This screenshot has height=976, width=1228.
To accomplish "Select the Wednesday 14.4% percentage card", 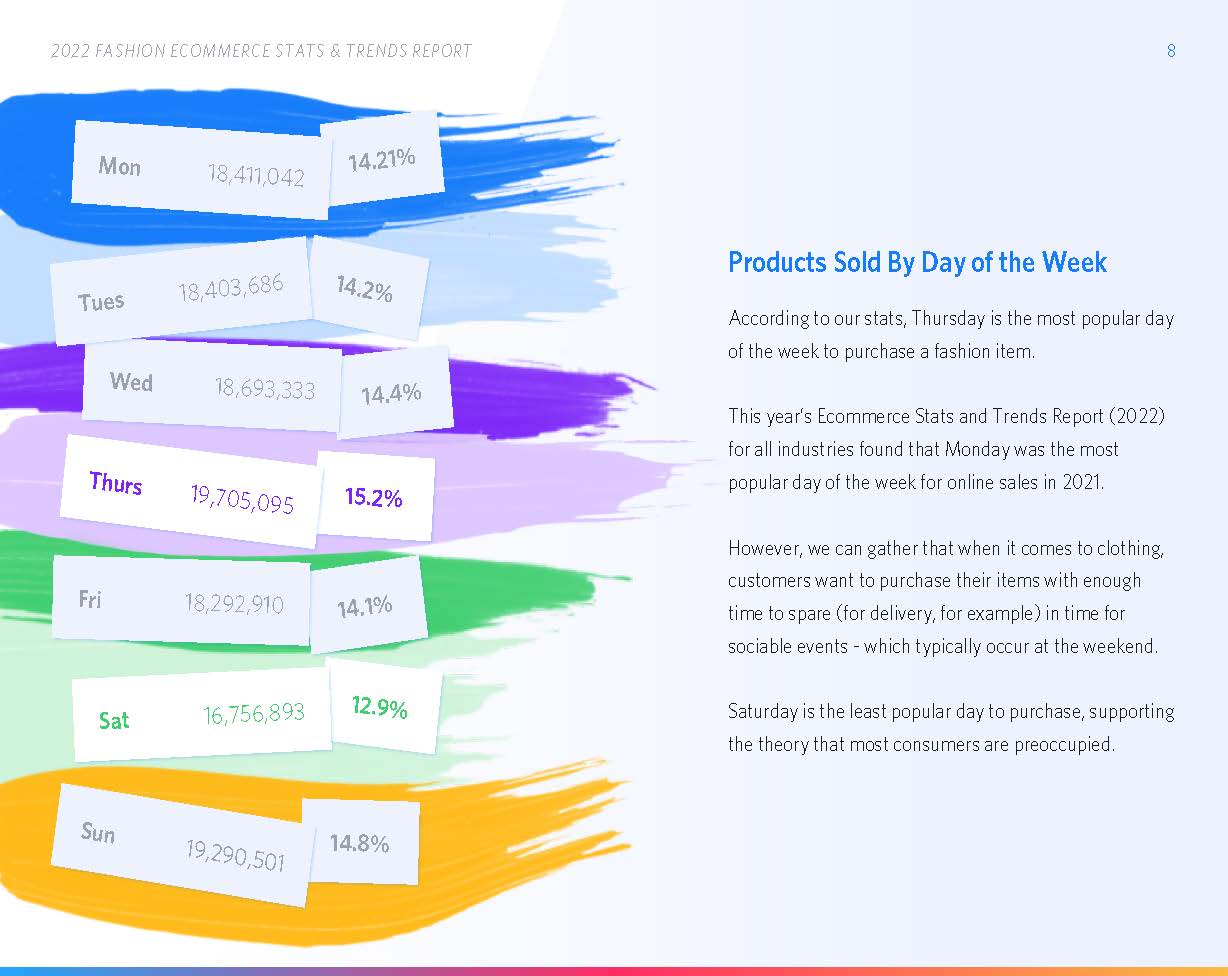I will 391,393.
